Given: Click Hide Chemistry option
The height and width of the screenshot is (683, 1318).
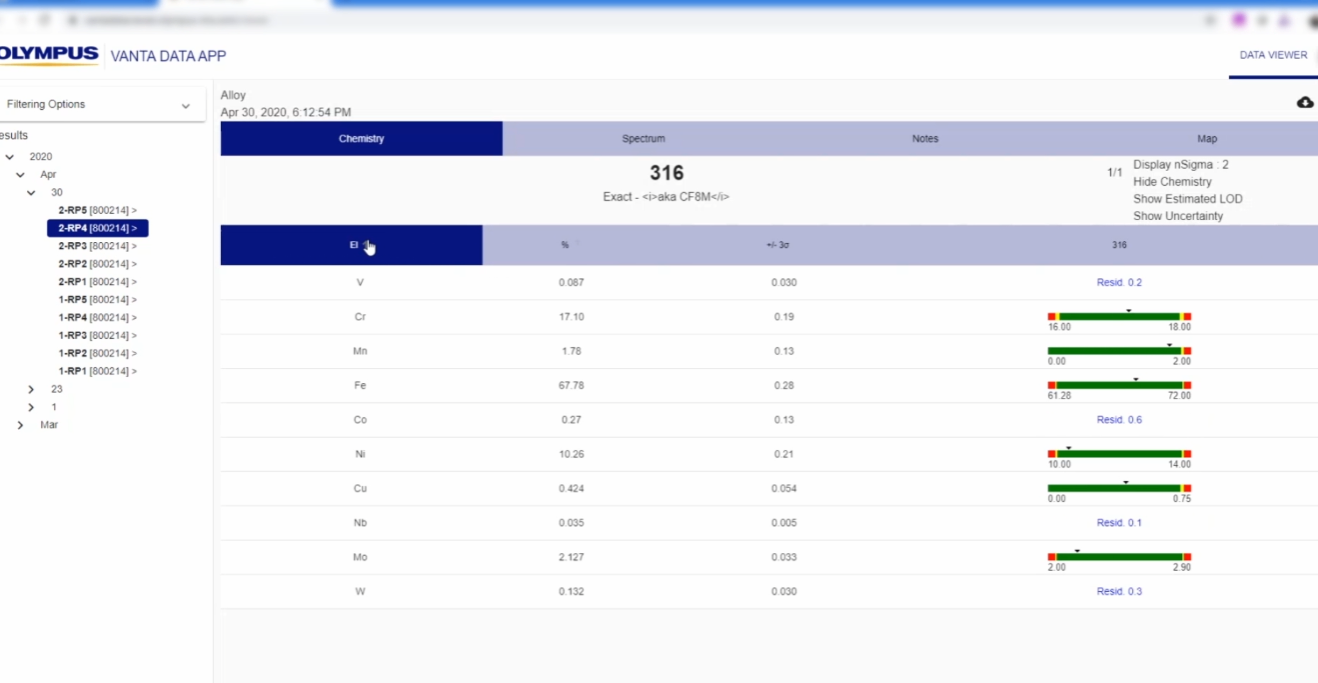Looking at the screenshot, I should 1172,182.
